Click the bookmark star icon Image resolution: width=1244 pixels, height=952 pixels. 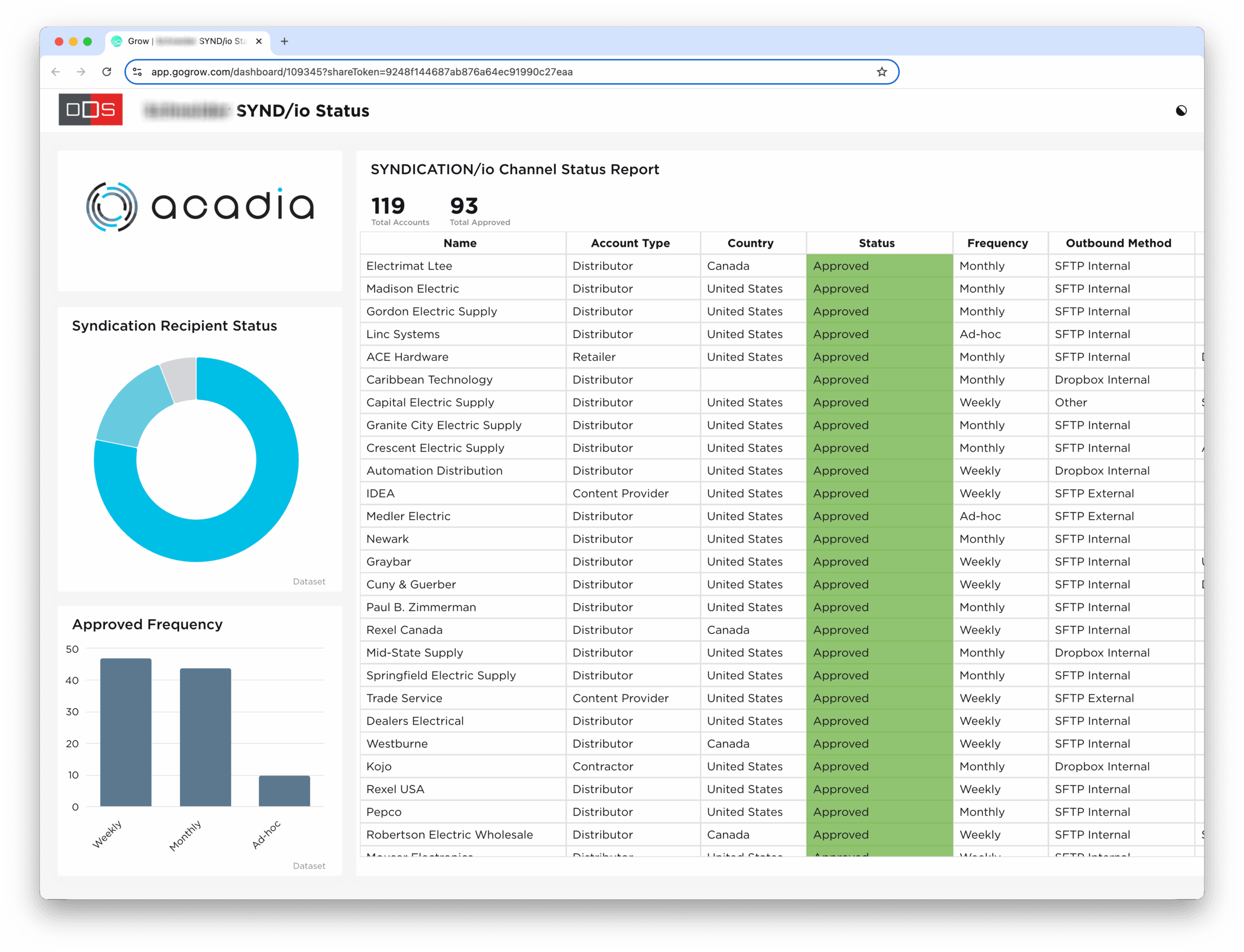(x=881, y=72)
